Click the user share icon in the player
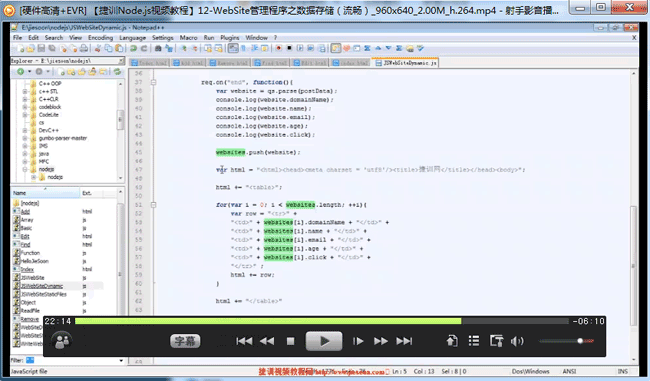650x381 pixels. pyautogui.click(x=62, y=341)
